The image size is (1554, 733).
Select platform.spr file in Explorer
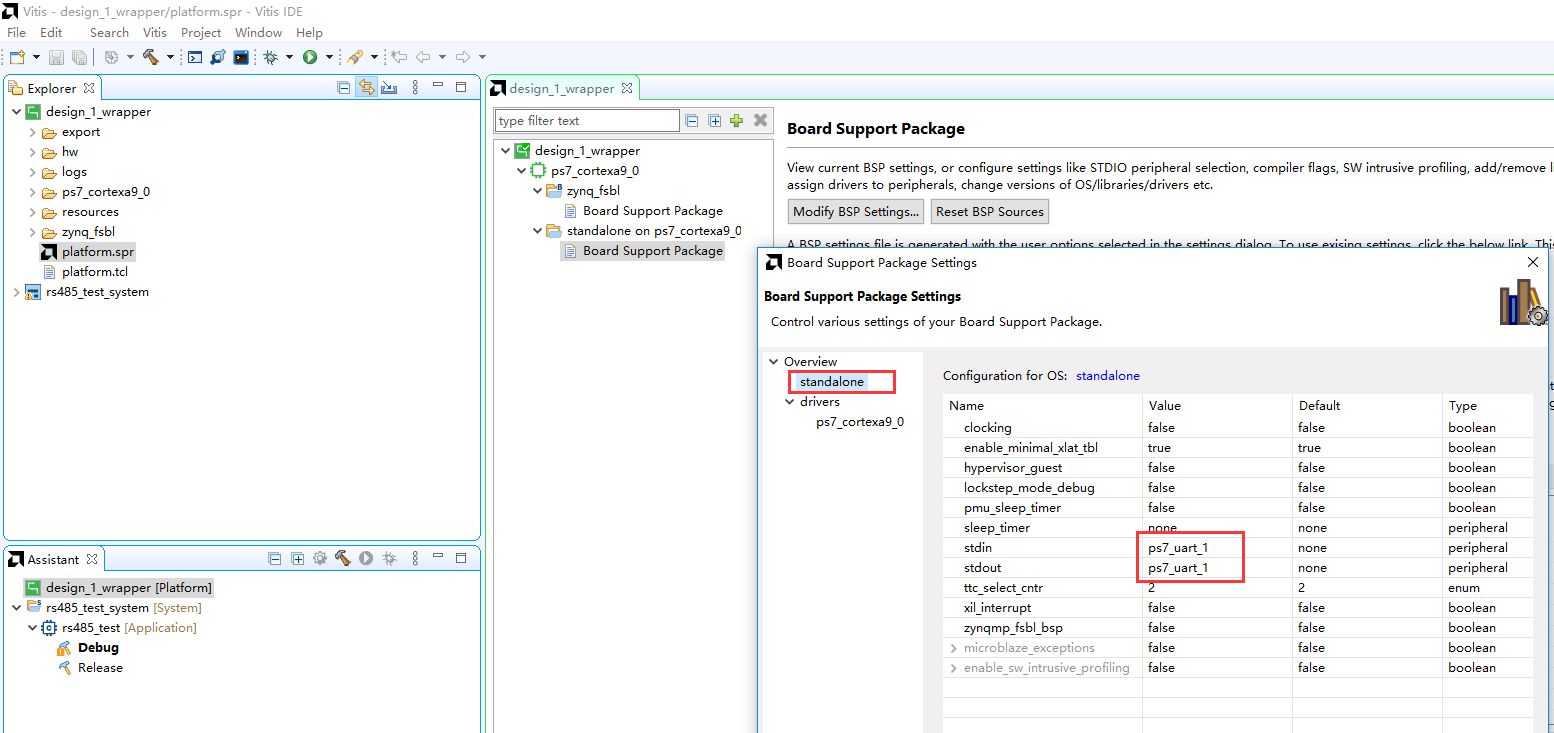[x=97, y=252]
